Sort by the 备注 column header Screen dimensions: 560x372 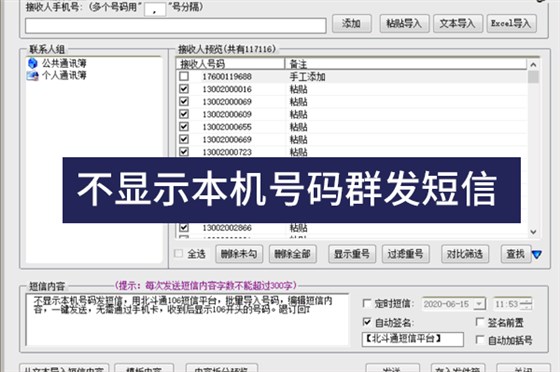(x=406, y=64)
